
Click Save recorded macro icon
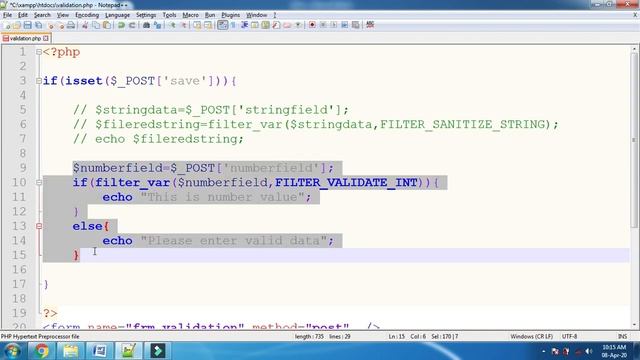tap(356, 25)
